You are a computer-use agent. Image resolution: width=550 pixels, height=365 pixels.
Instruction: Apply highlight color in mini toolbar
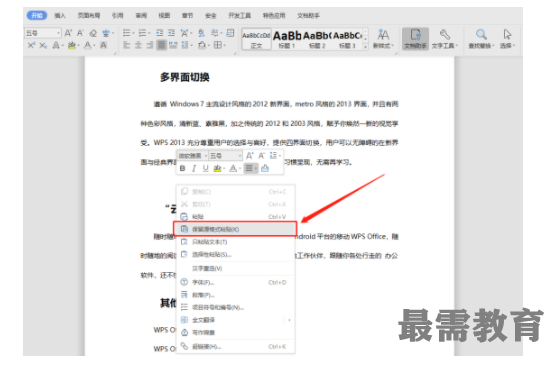pyautogui.click(x=217, y=168)
